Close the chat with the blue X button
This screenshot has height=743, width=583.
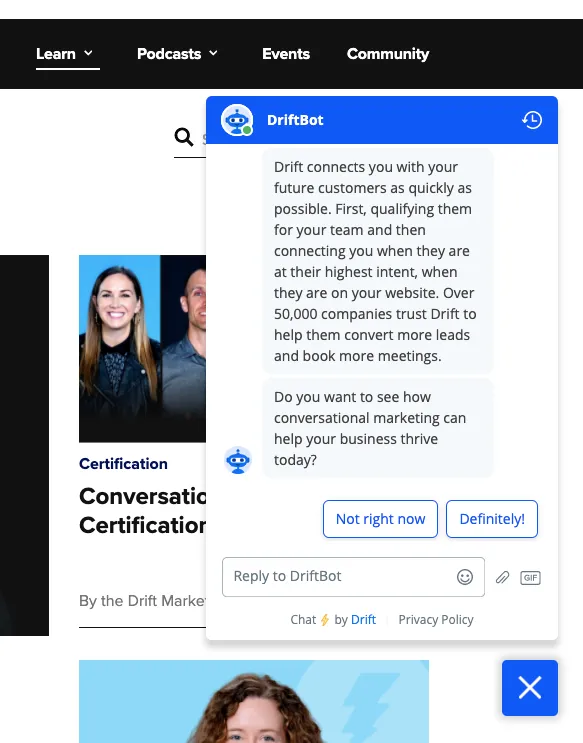pyautogui.click(x=530, y=688)
